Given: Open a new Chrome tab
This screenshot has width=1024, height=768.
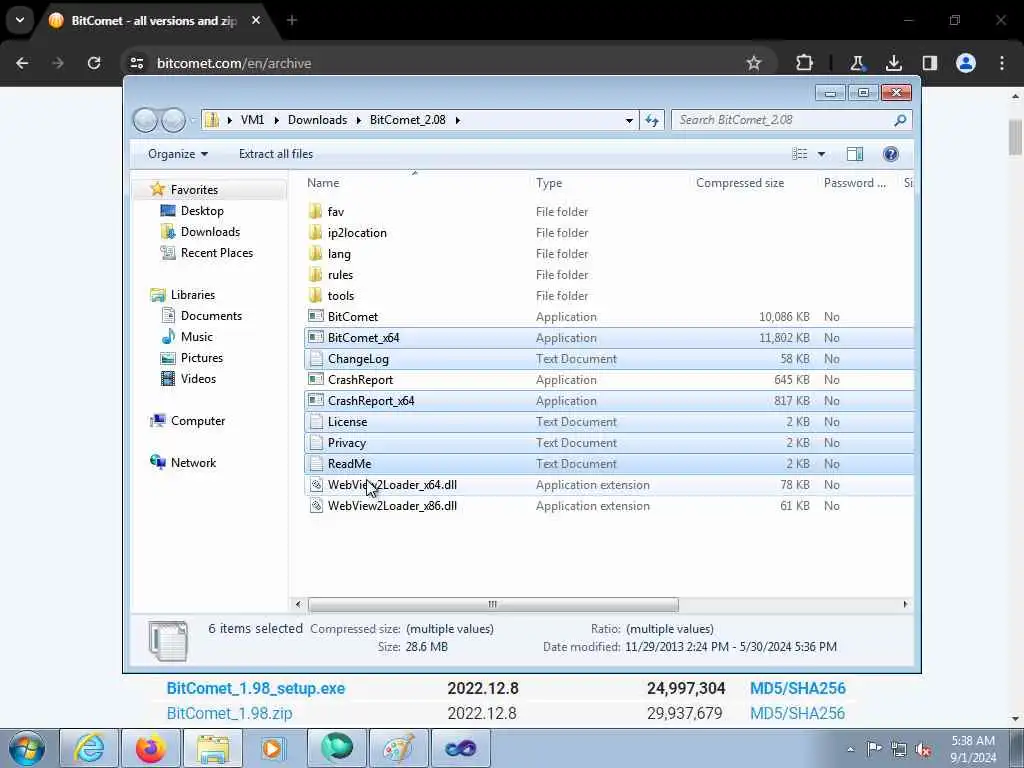Looking at the screenshot, I should [x=292, y=20].
